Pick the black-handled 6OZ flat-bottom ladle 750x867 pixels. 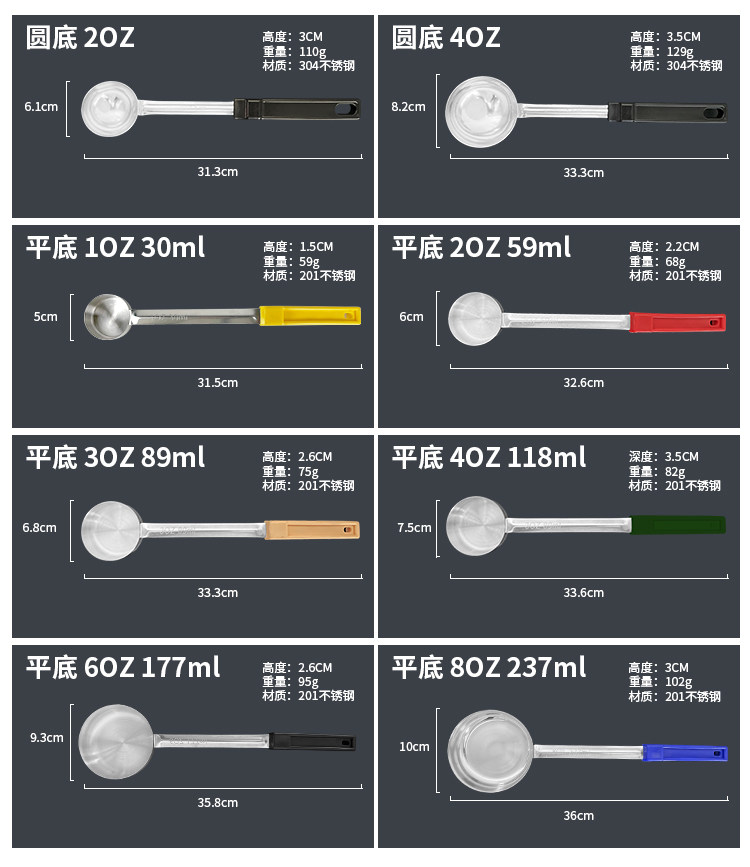click(216, 740)
